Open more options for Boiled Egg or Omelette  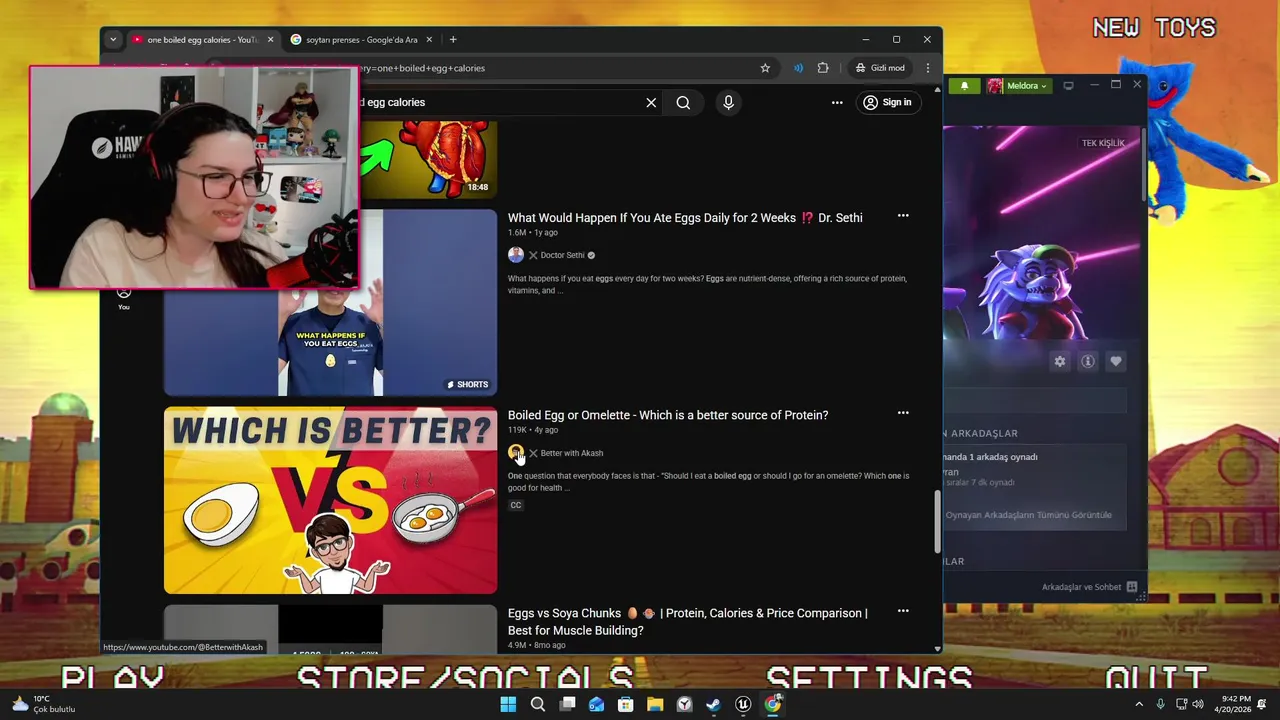coord(903,413)
